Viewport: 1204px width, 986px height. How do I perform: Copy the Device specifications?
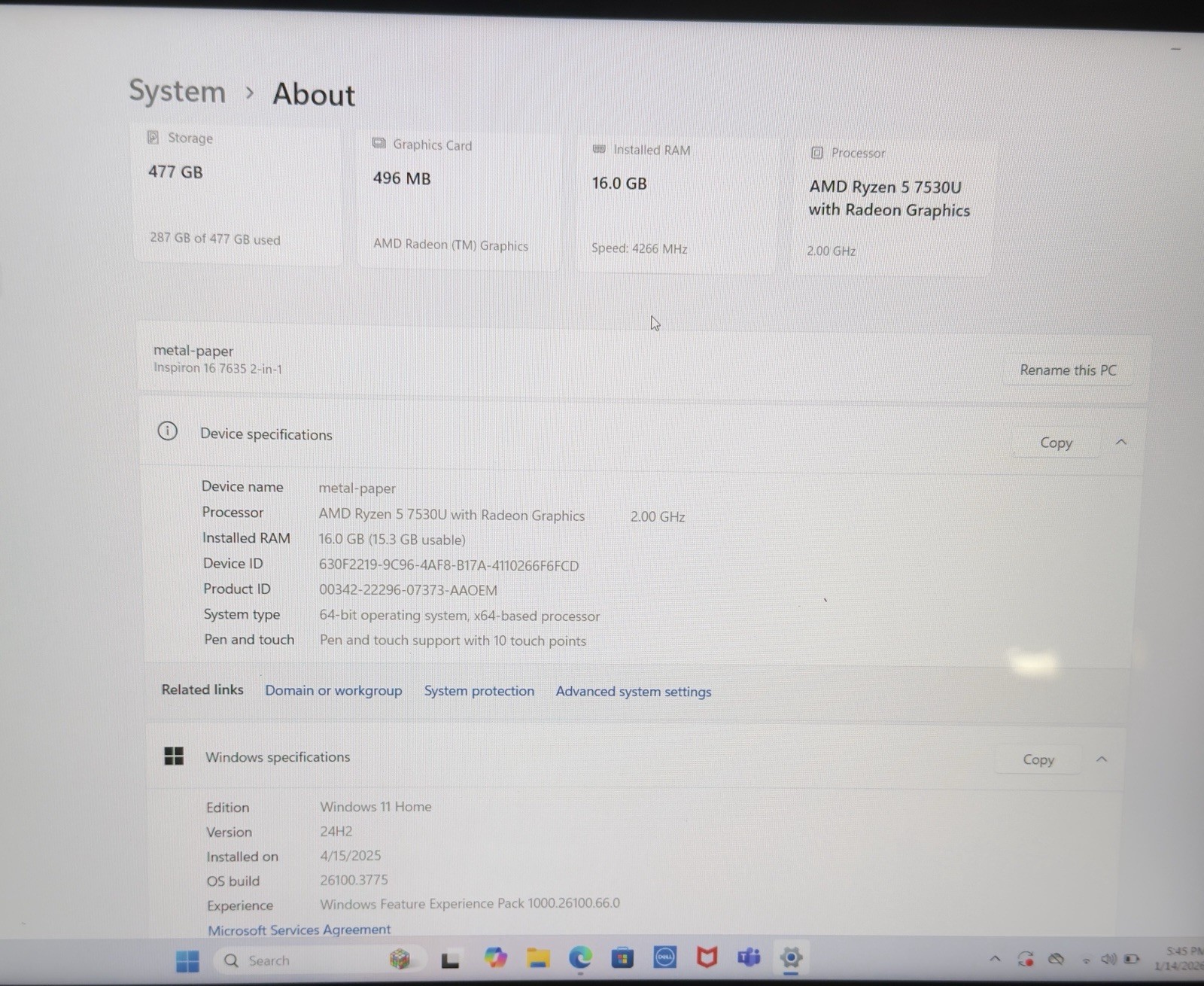tap(1056, 443)
